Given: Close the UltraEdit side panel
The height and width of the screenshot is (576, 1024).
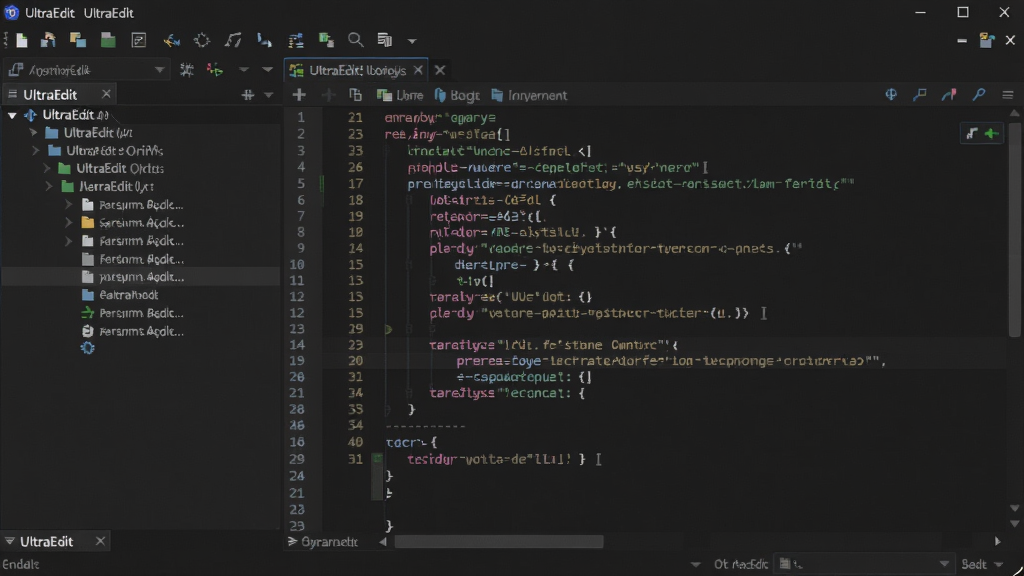Looking at the screenshot, I should (106, 95).
